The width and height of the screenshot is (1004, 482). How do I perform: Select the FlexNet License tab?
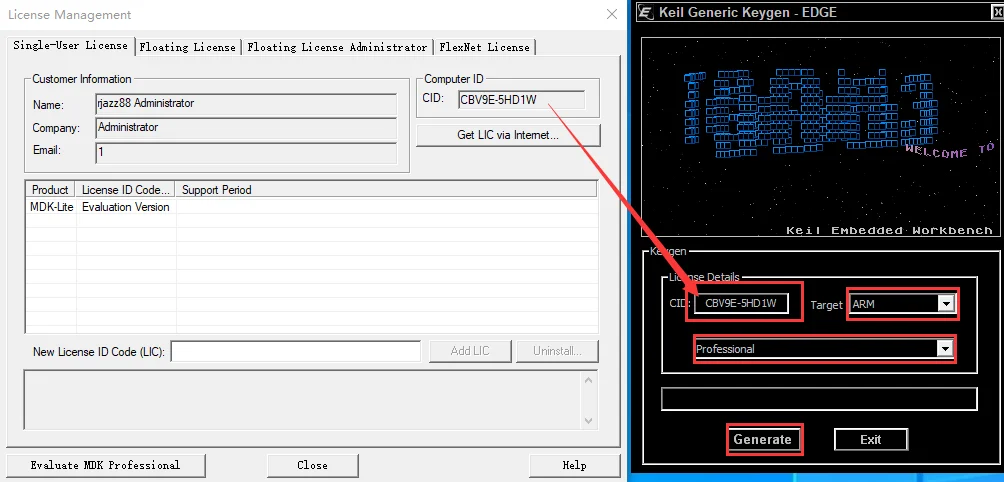(x=484, y=47)
